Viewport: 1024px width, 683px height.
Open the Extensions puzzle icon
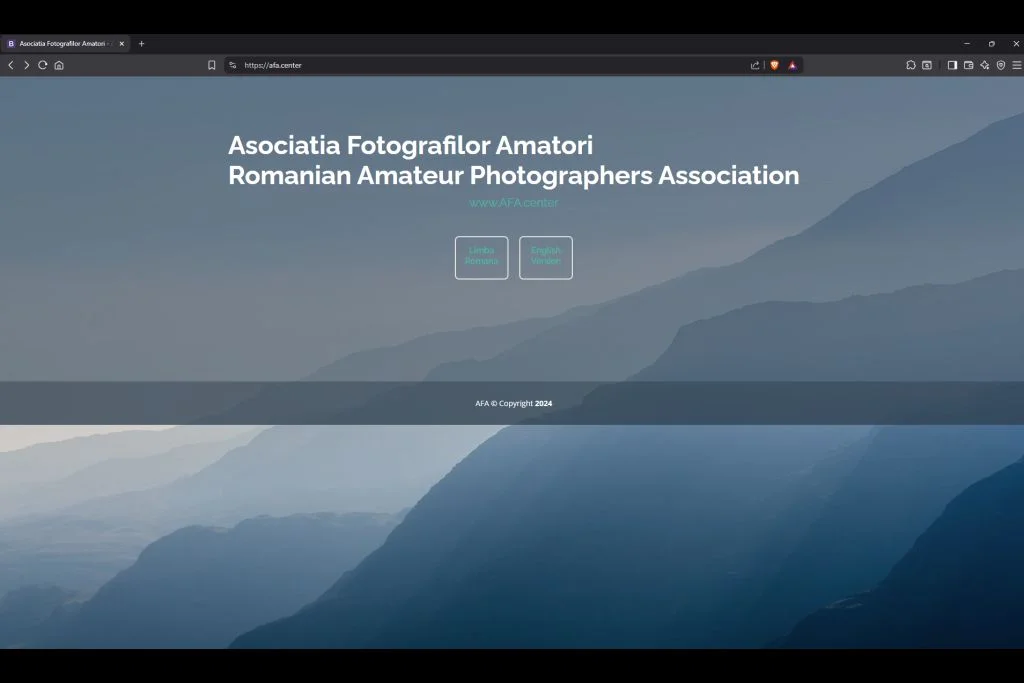pyautogui.click(x=911, y=65)
